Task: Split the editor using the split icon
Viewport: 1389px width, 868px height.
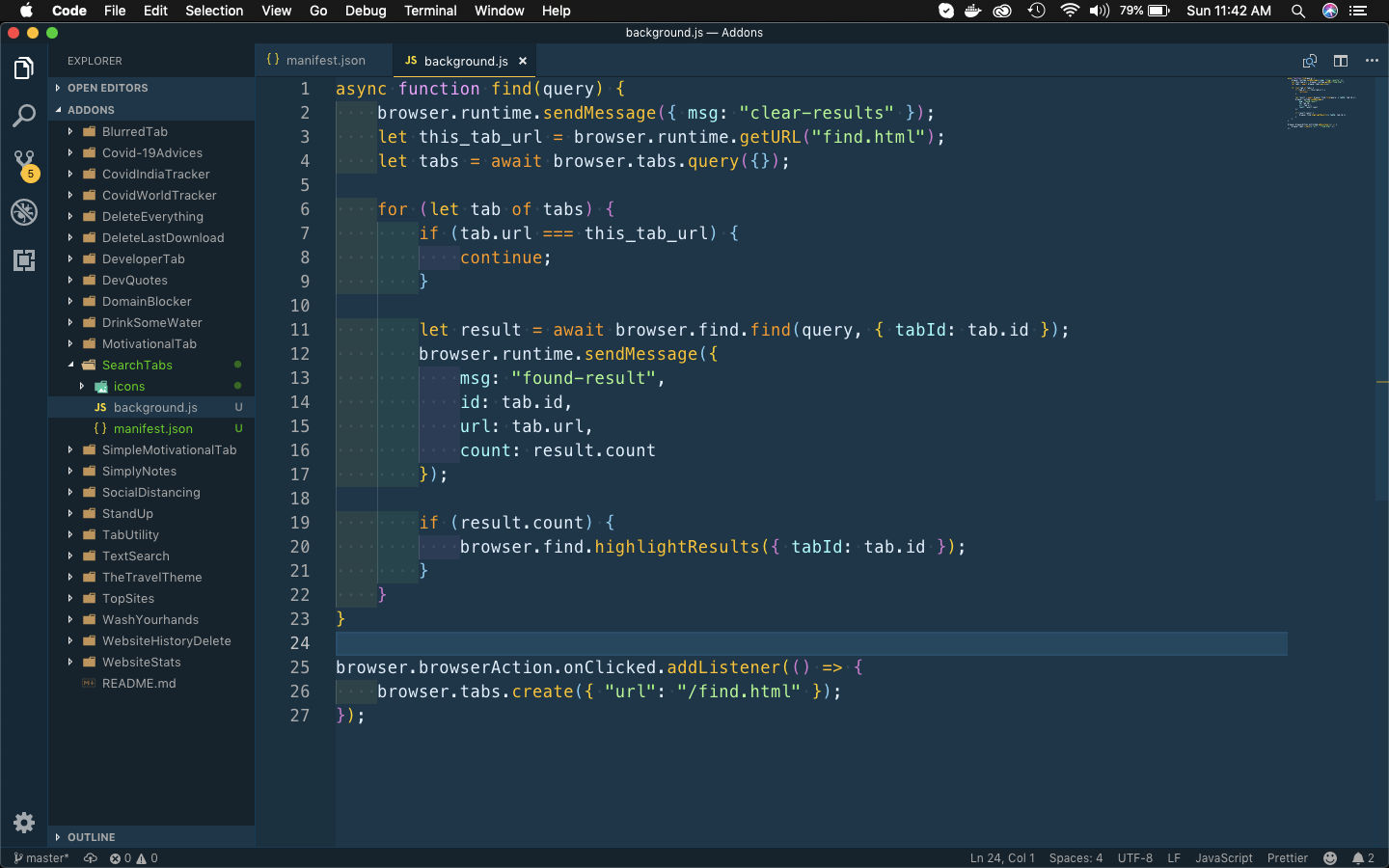Action: [1341, 61]
